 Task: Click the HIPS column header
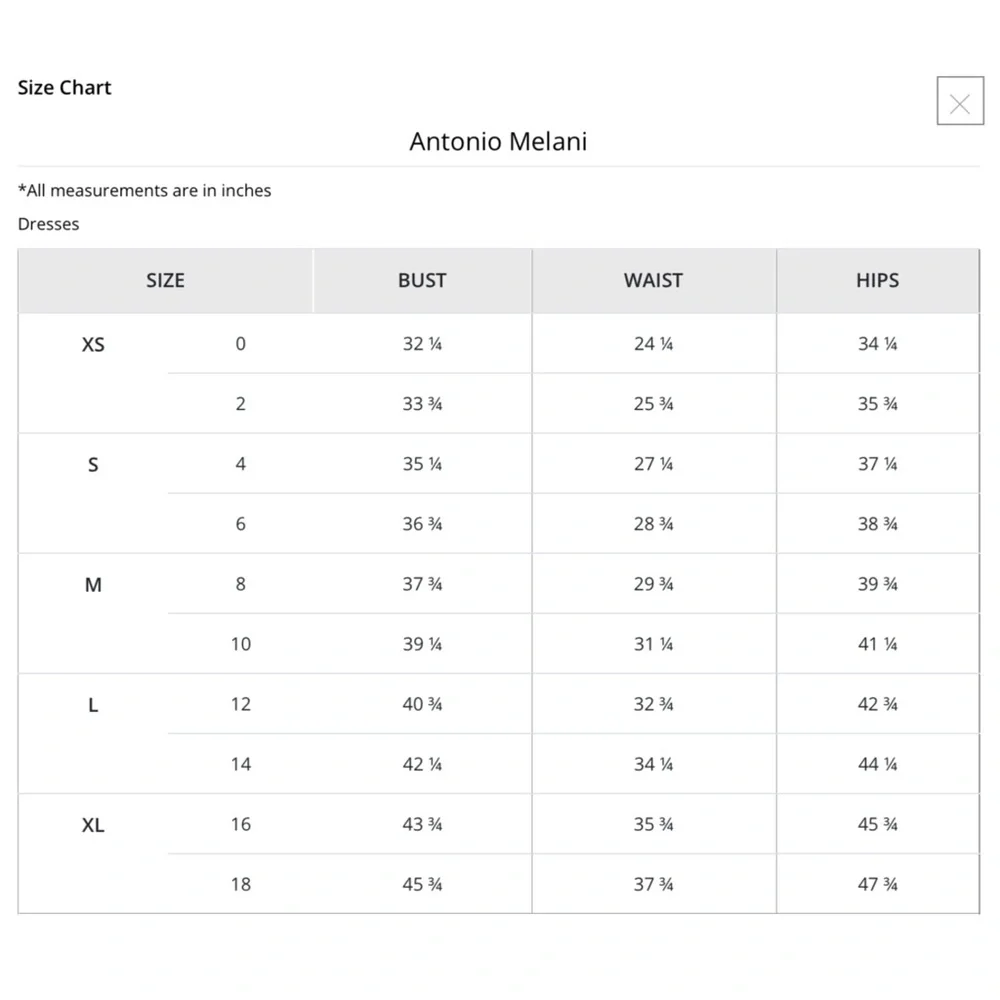point(877,281)
